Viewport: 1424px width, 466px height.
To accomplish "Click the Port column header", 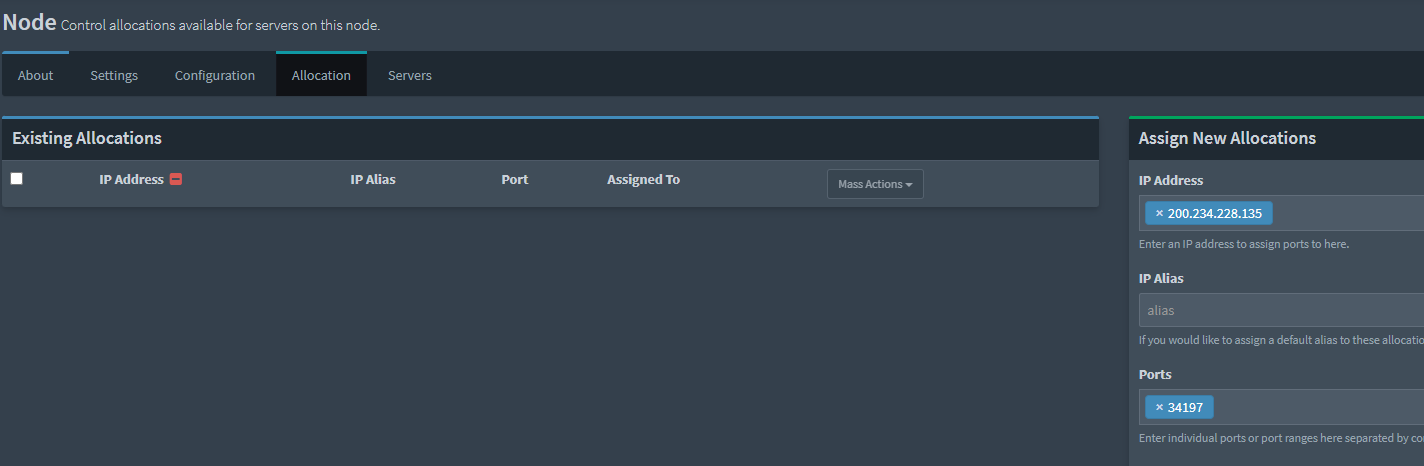I will point(515,180).
